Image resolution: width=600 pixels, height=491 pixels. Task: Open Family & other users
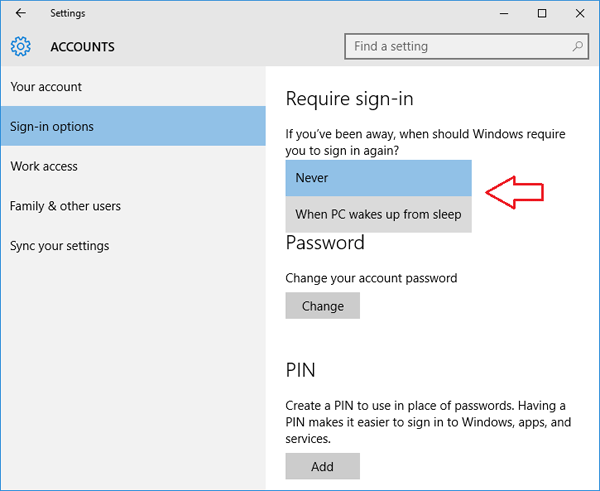[x=65, y=206]
